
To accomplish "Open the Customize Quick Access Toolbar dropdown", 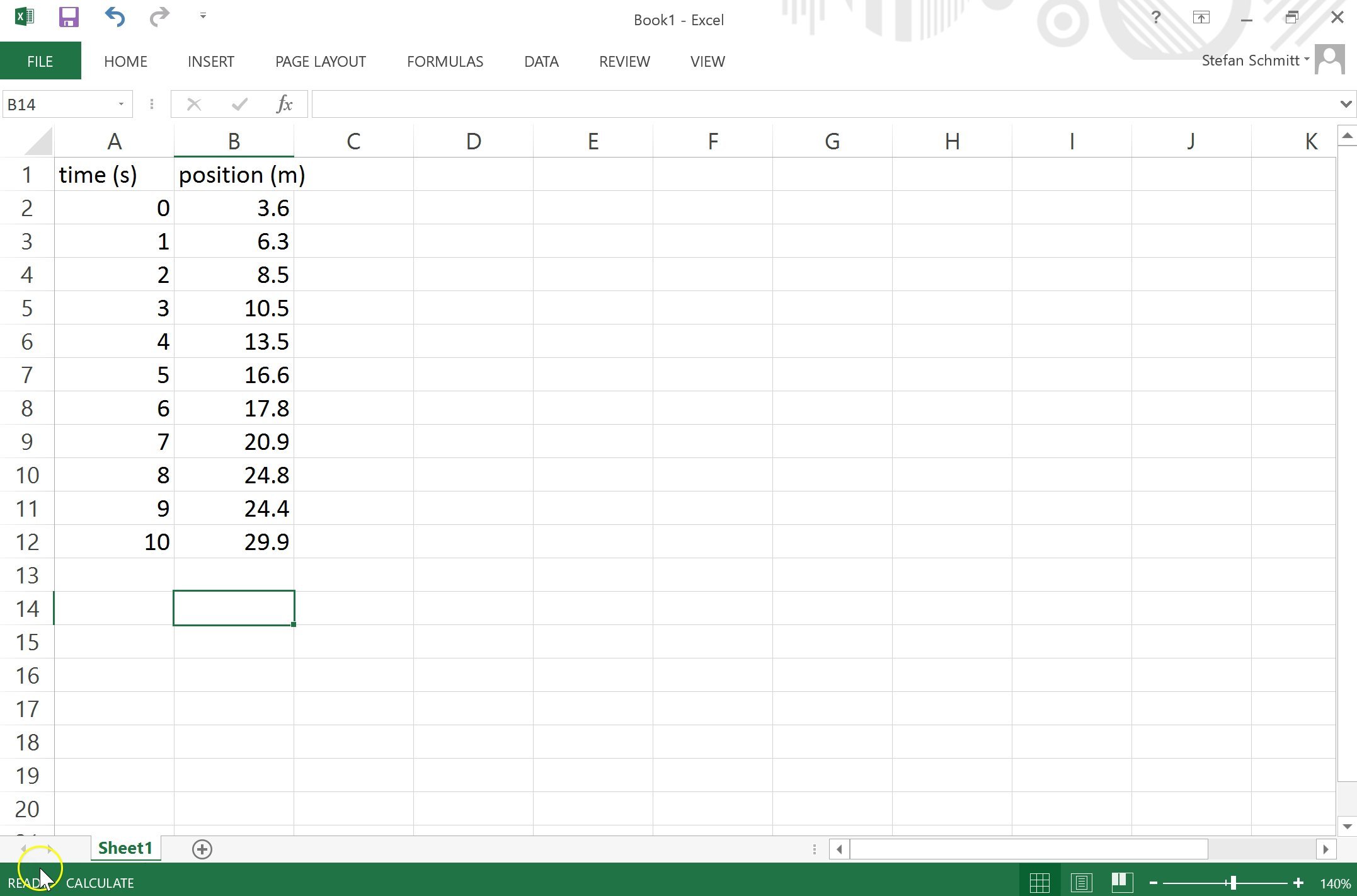I will 202,15.
